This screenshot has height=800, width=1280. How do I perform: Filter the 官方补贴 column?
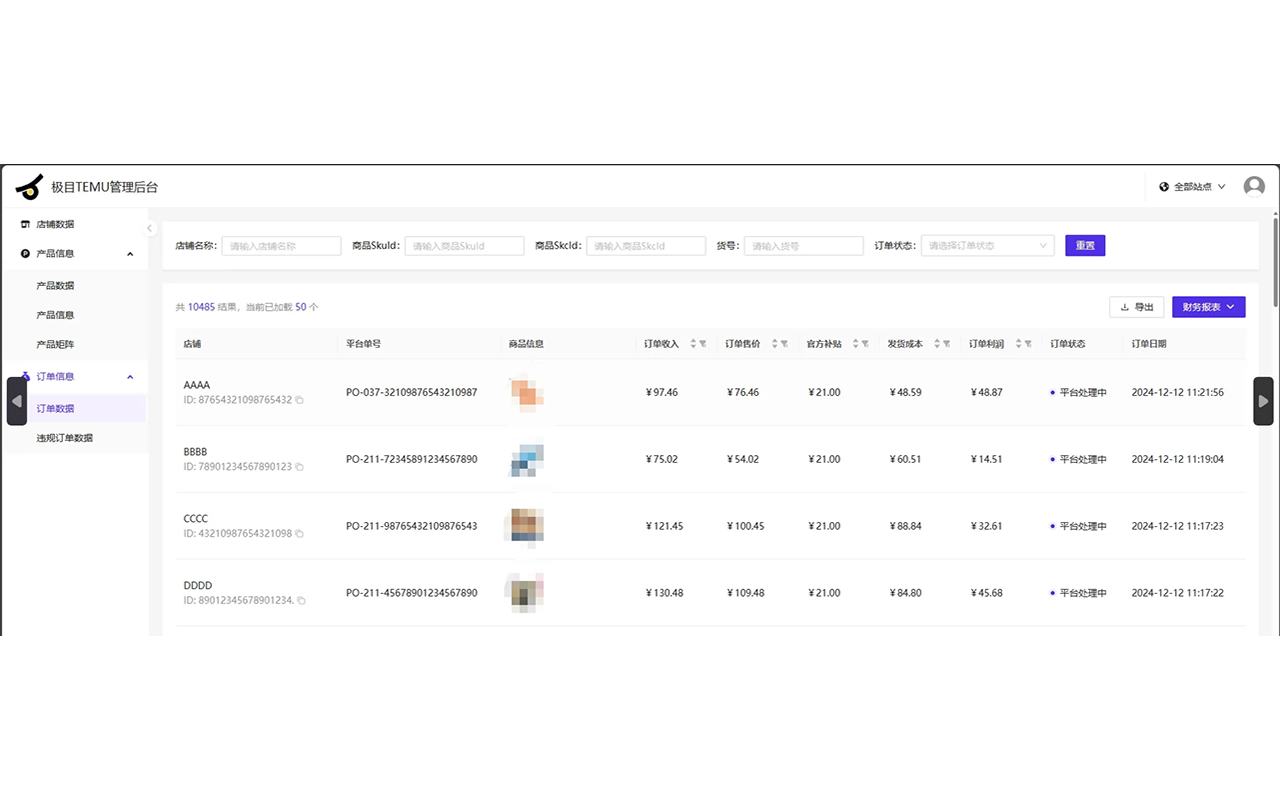pos(865,344)
